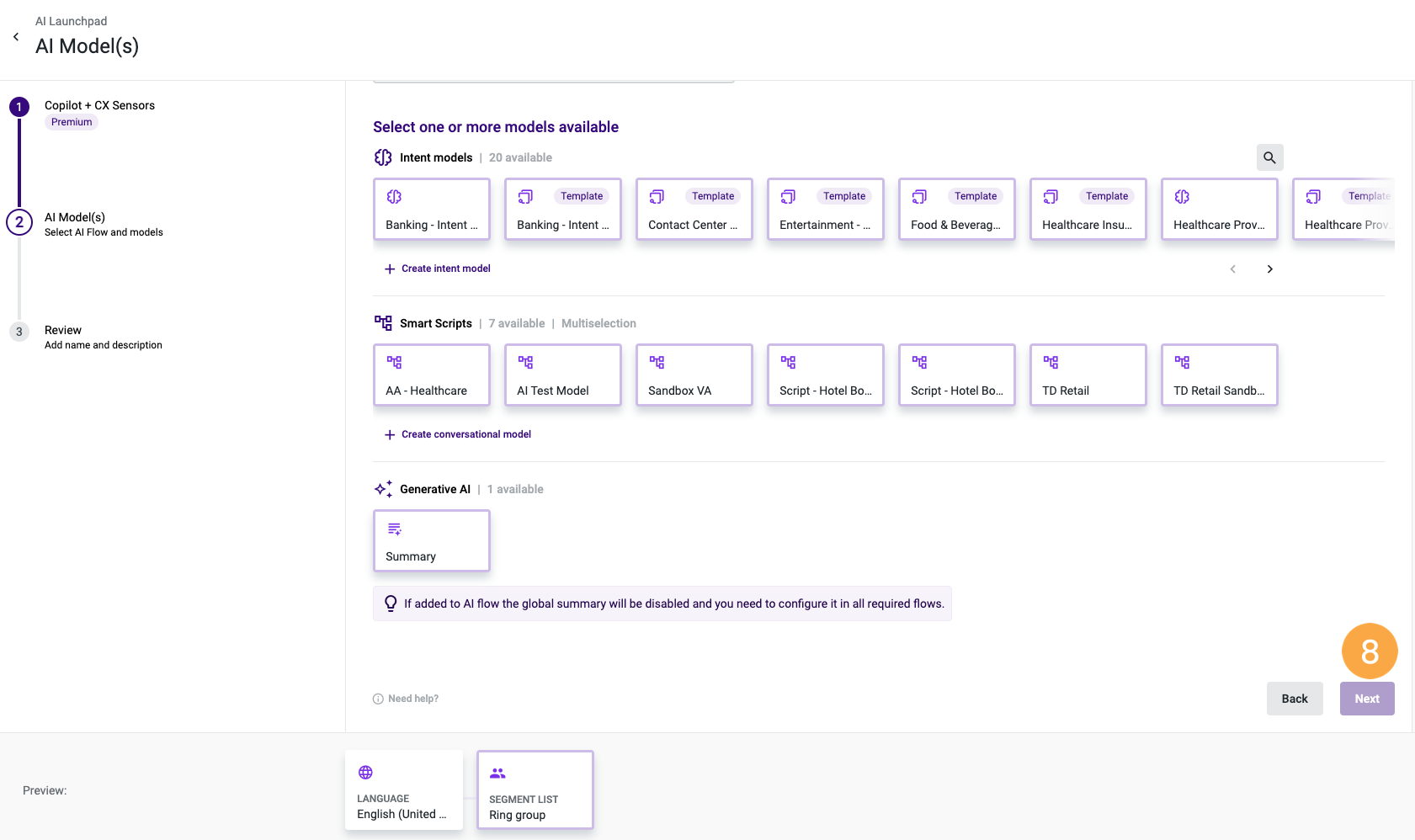Click the left chevron for intent models

[1232, 268]
